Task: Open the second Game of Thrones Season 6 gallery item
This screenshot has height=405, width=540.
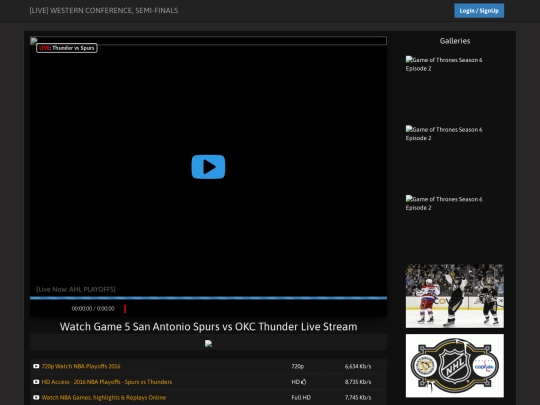Action: 444,134
